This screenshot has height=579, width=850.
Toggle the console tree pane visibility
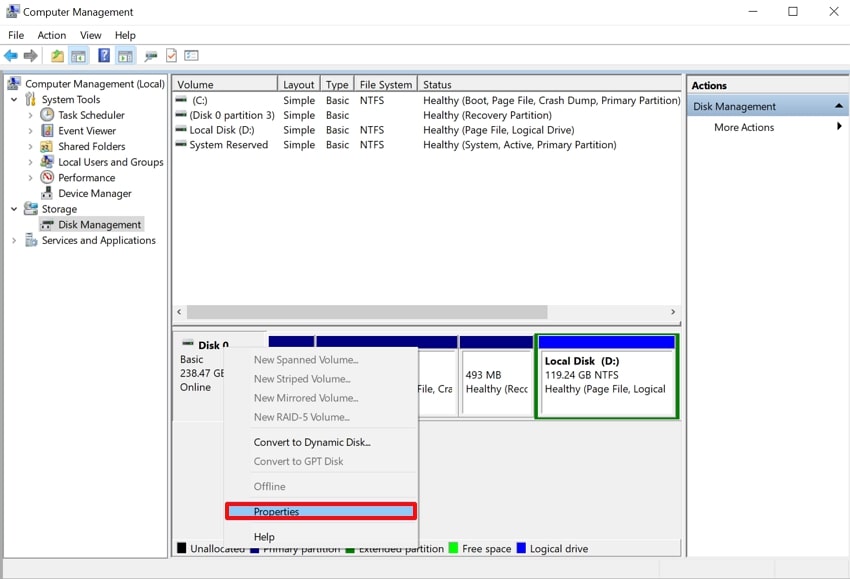[x=78, y=55]
